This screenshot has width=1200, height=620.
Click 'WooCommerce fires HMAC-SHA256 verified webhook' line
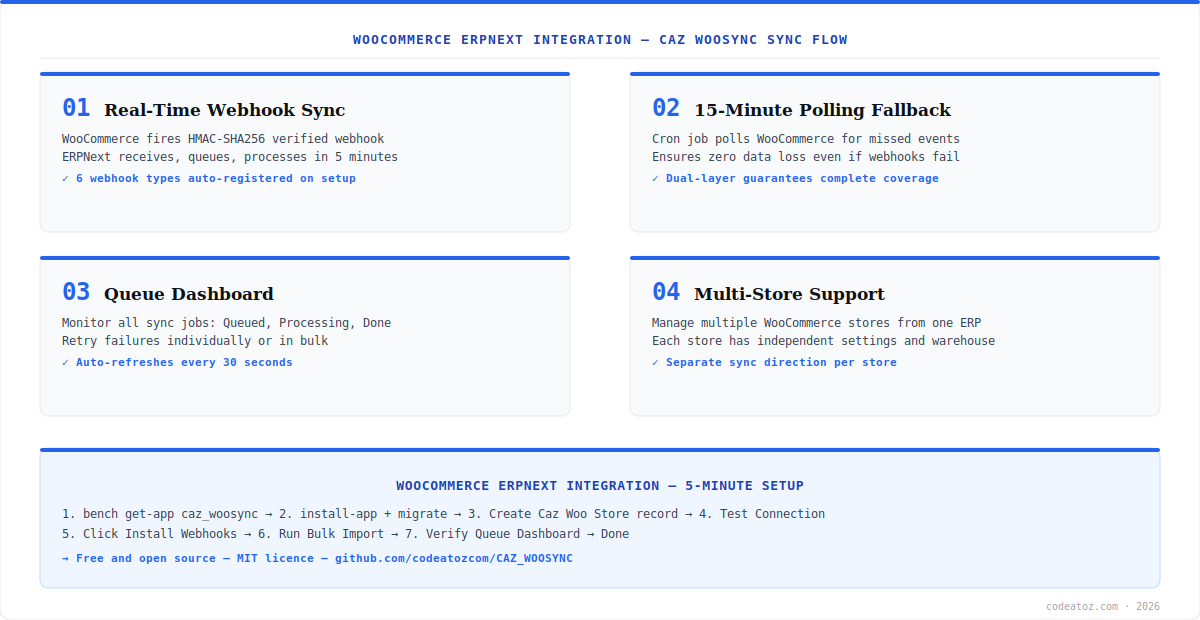point(223,139)
